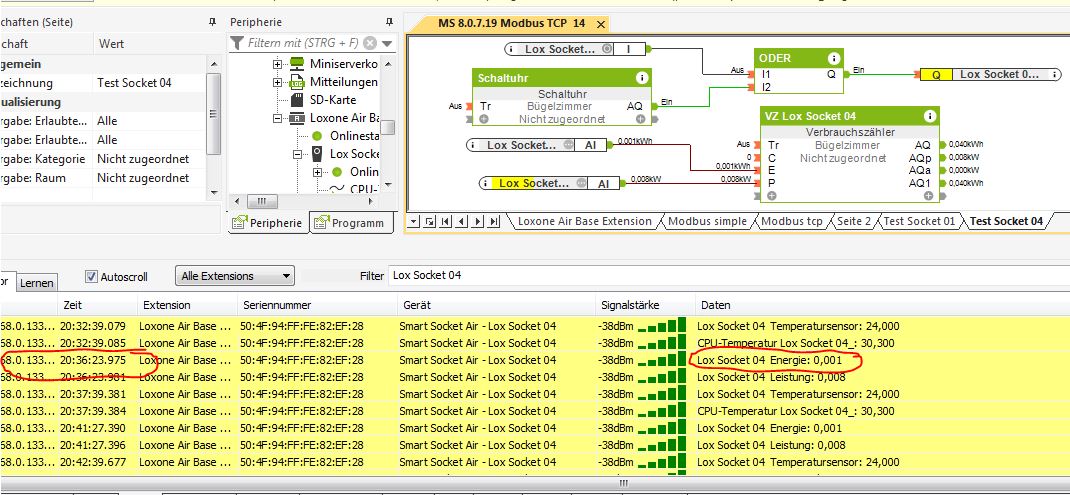The width and height of the screenshot is (1070, 495).
Task: Jump to last page tab arrow
Action: pos(495,221)
